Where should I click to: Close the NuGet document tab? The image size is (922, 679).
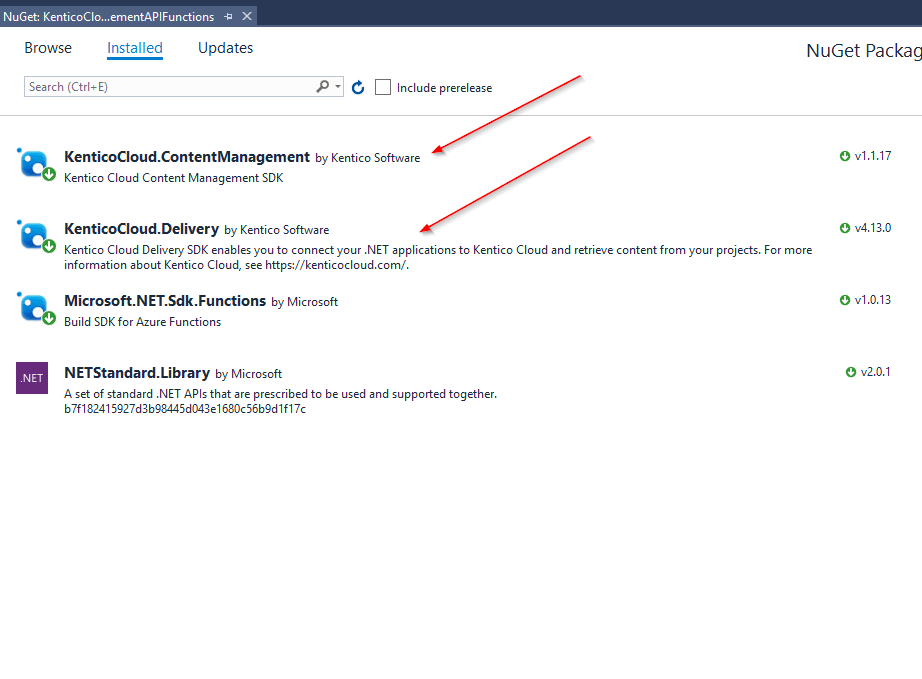[246, 17]
